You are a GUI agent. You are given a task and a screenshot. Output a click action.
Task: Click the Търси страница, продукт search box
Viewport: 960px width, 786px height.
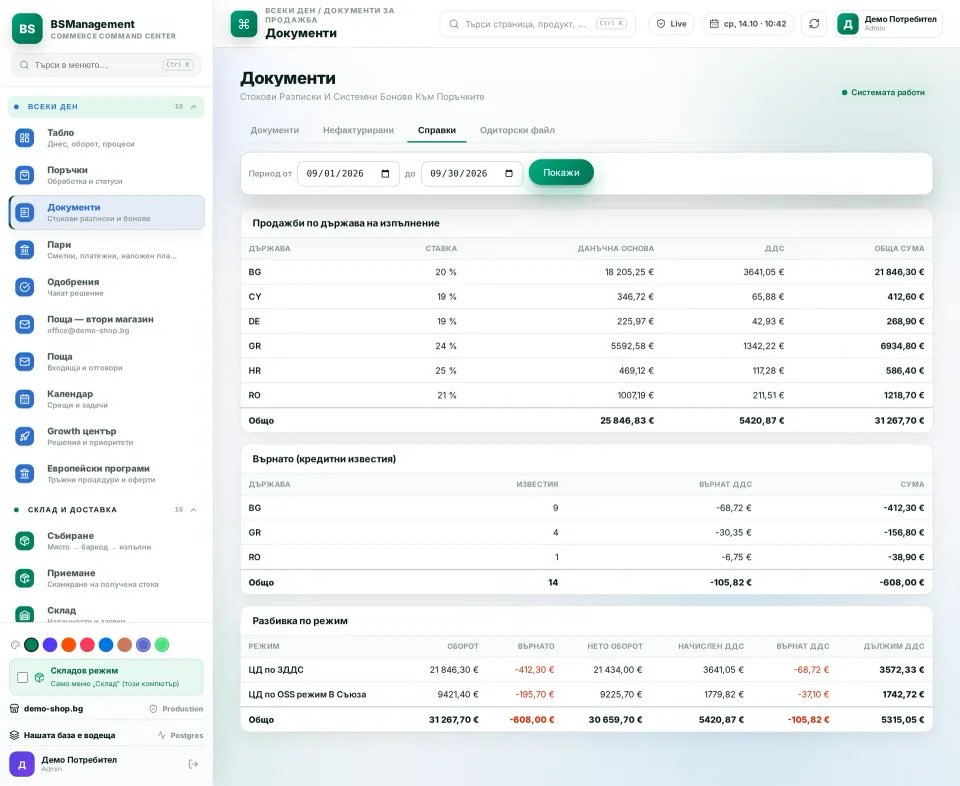pos(538,24)
